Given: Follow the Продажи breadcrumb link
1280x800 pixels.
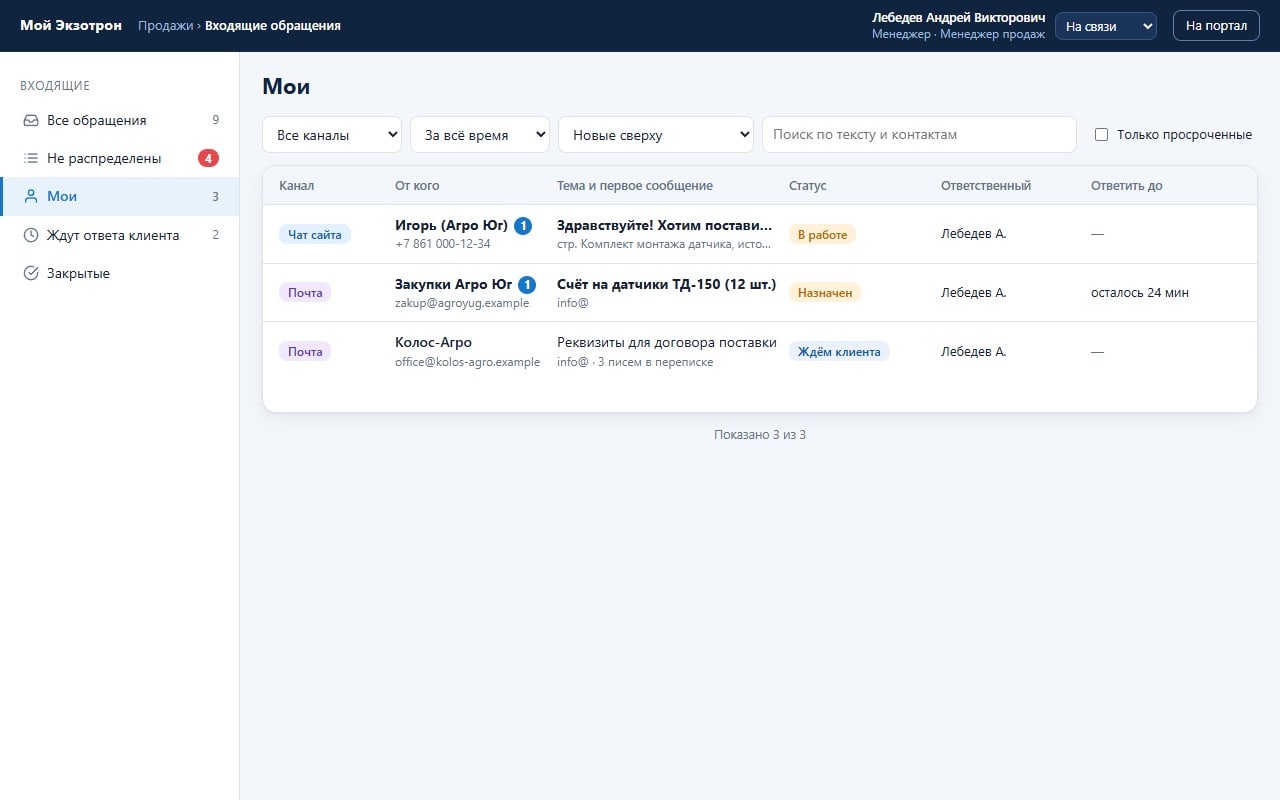Looking at the screenshot, I should [x=165, y=26].
